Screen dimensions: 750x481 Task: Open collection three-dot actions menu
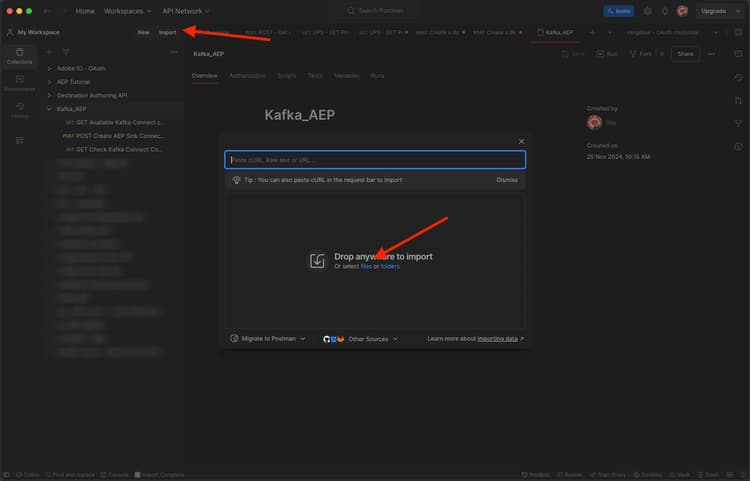[x=711, y=54]
